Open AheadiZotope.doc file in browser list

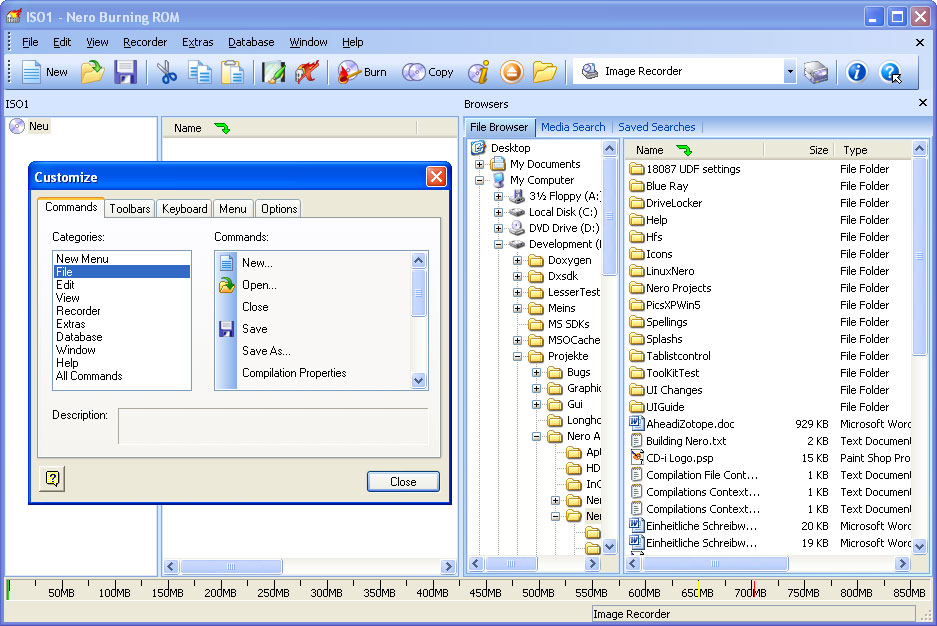click(690, 424)
